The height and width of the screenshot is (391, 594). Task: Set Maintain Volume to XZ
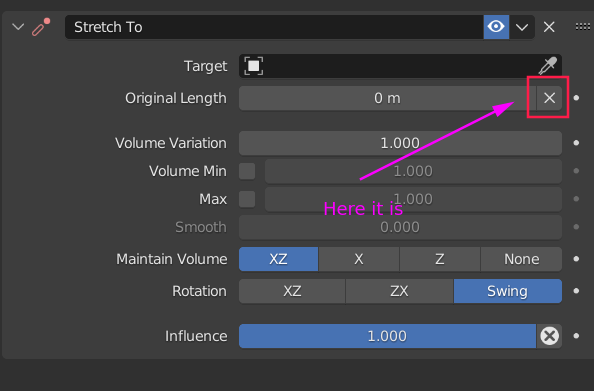point(278,259)
